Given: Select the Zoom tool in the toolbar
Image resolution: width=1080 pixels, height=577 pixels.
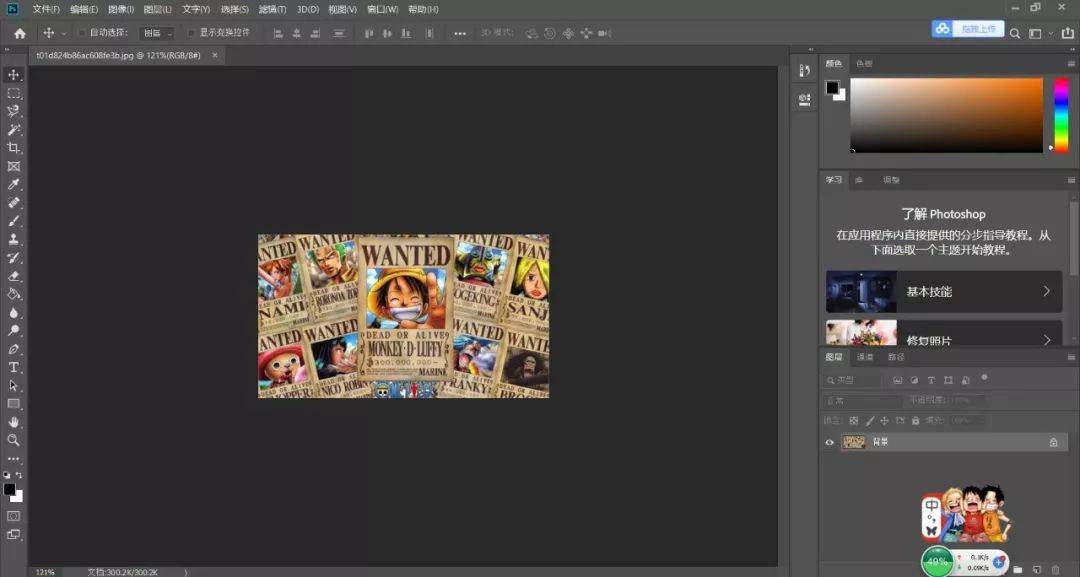Looking at the screenshot, I should click(x=13, y=440).
